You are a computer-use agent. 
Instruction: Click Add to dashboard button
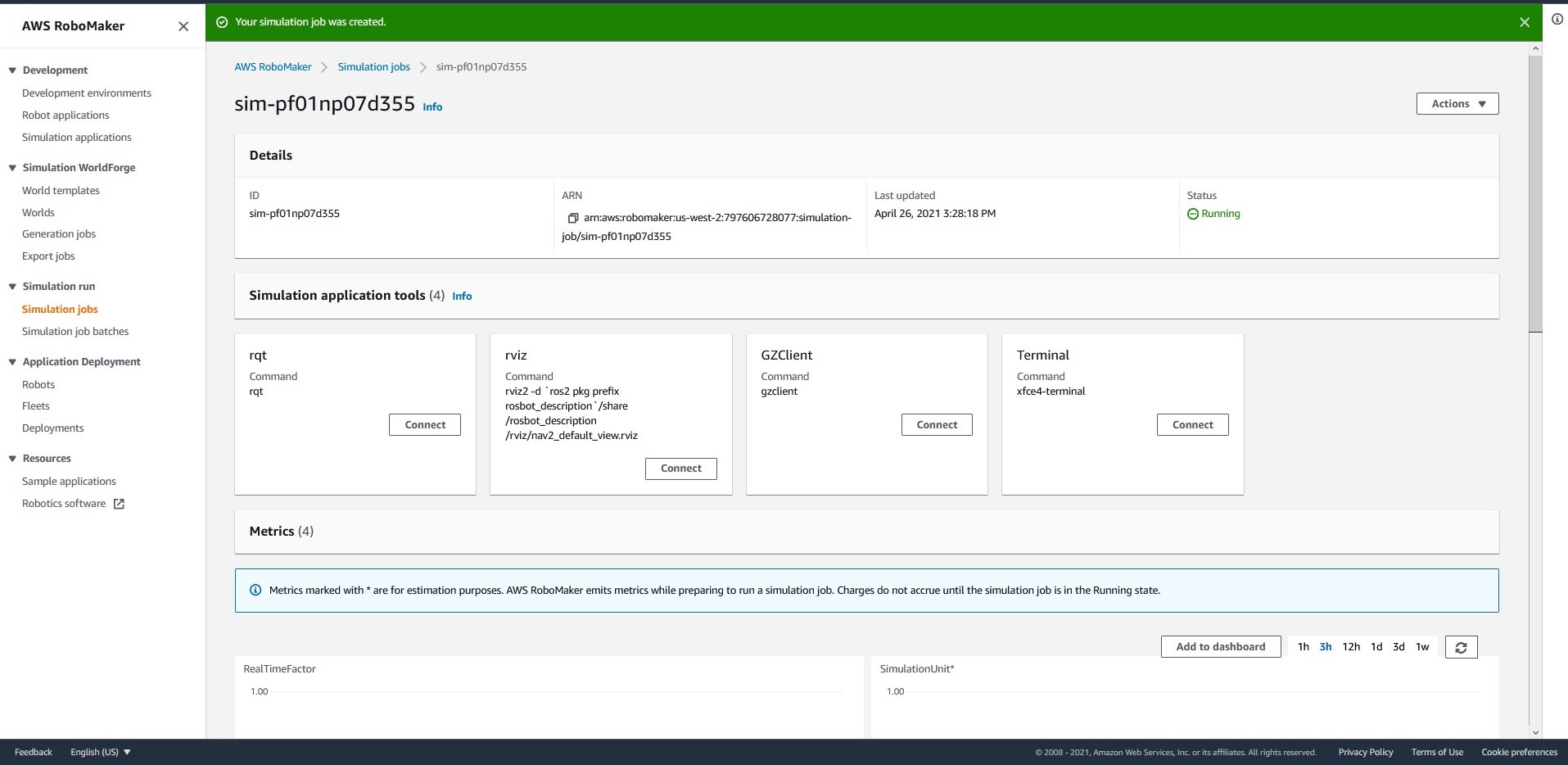[x=1221, y=647]
